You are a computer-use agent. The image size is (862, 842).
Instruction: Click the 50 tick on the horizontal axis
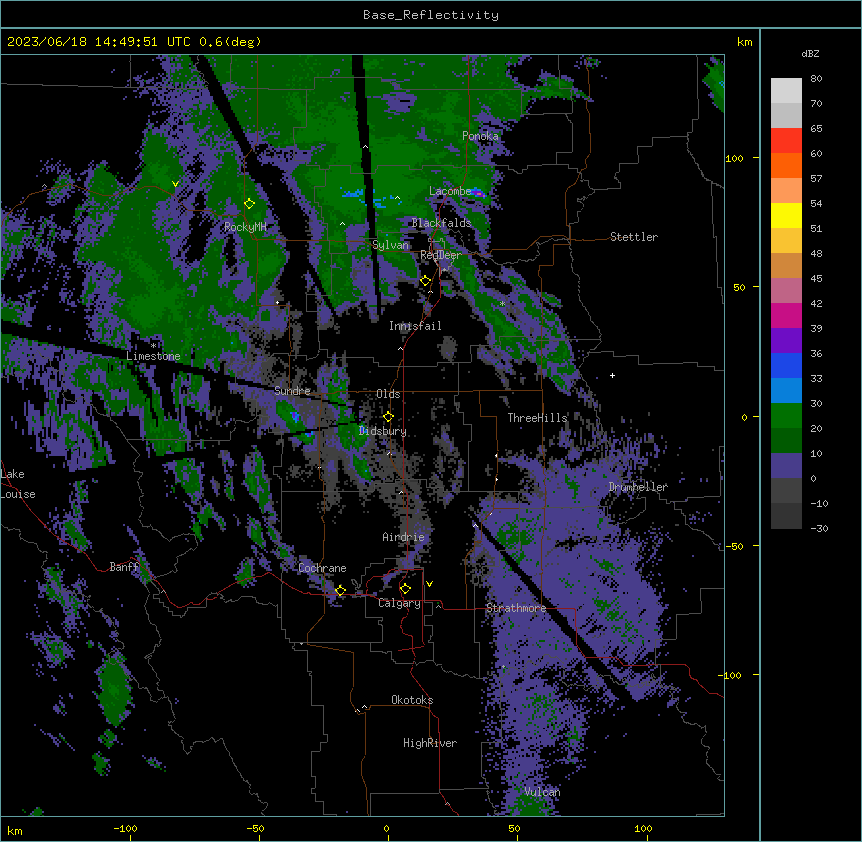click(x=514, y=828)
